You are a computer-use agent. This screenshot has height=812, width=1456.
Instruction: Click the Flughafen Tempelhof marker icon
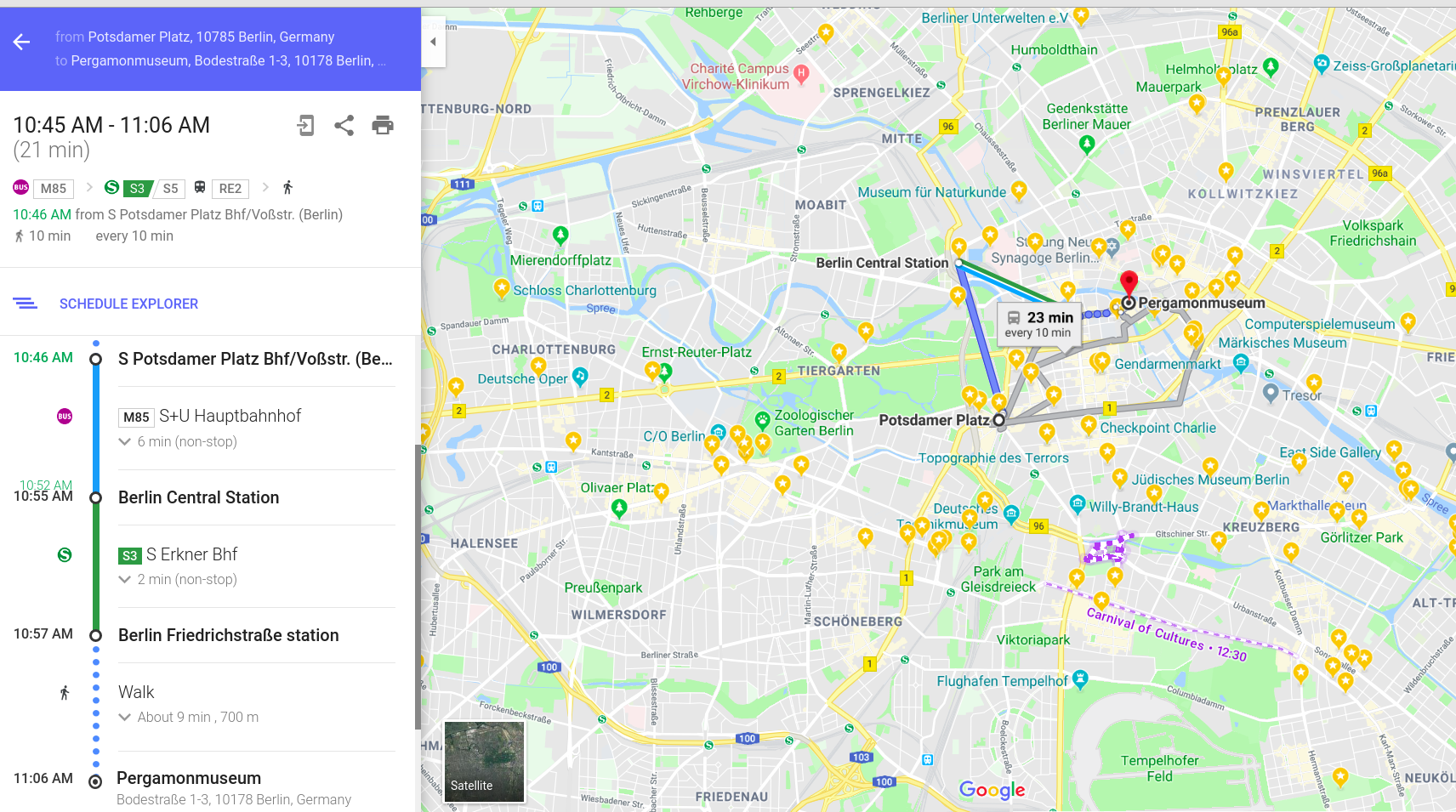[x=1080, y=678]
